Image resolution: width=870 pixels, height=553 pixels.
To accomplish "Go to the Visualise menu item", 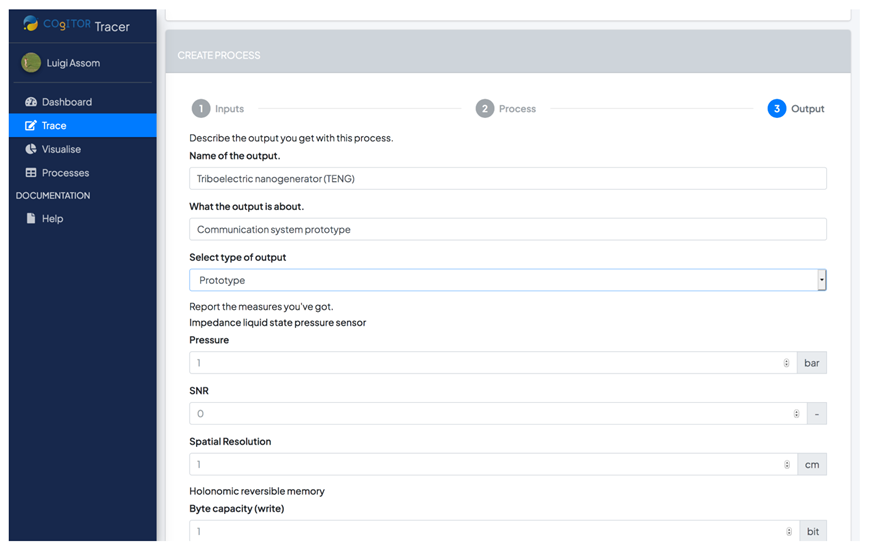I will pos(83,149).
